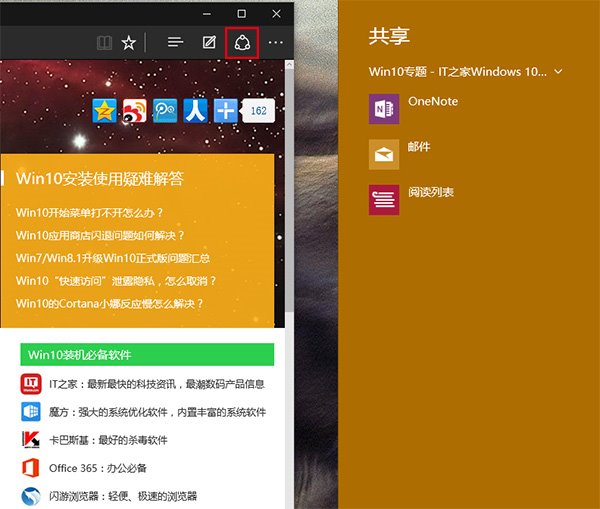Open Office 365：办公必备 link

(98, 468)
